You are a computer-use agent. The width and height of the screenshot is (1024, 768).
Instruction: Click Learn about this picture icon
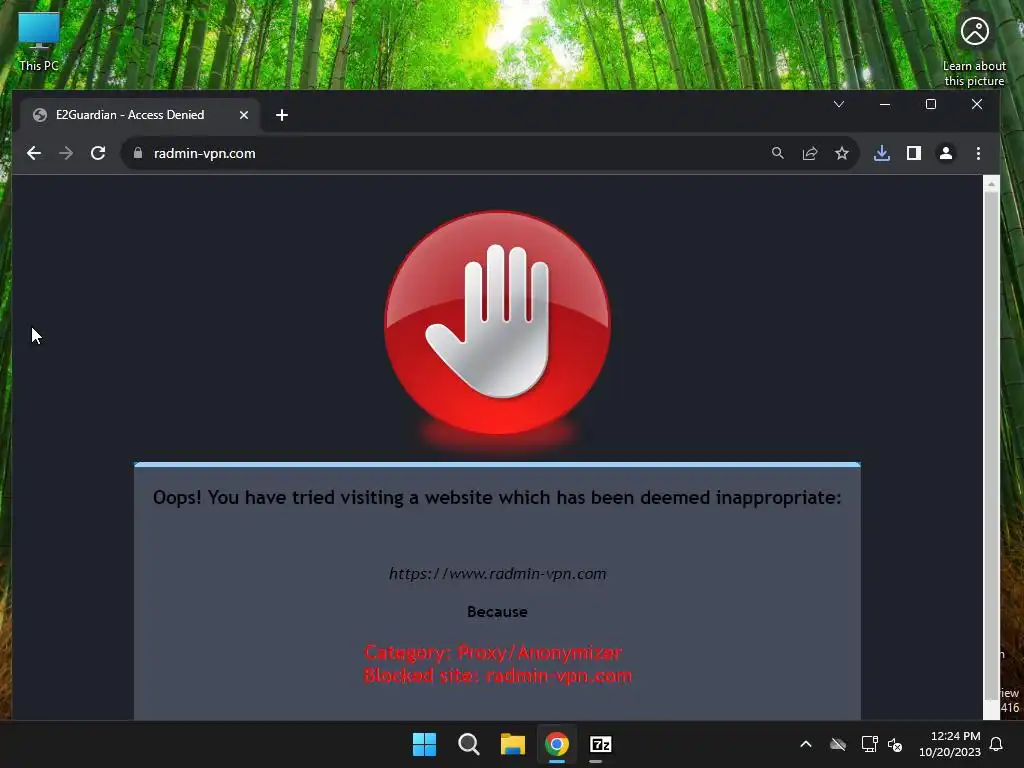(974, 50)
